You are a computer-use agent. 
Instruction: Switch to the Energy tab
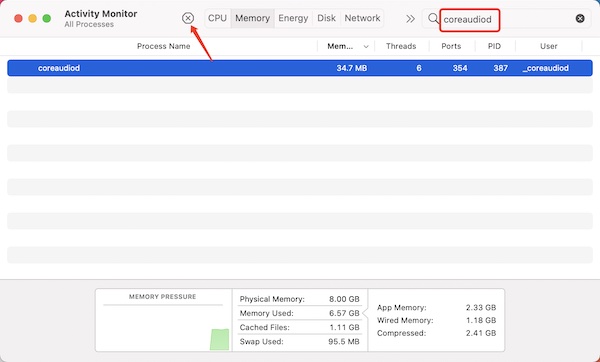[293, 18]
